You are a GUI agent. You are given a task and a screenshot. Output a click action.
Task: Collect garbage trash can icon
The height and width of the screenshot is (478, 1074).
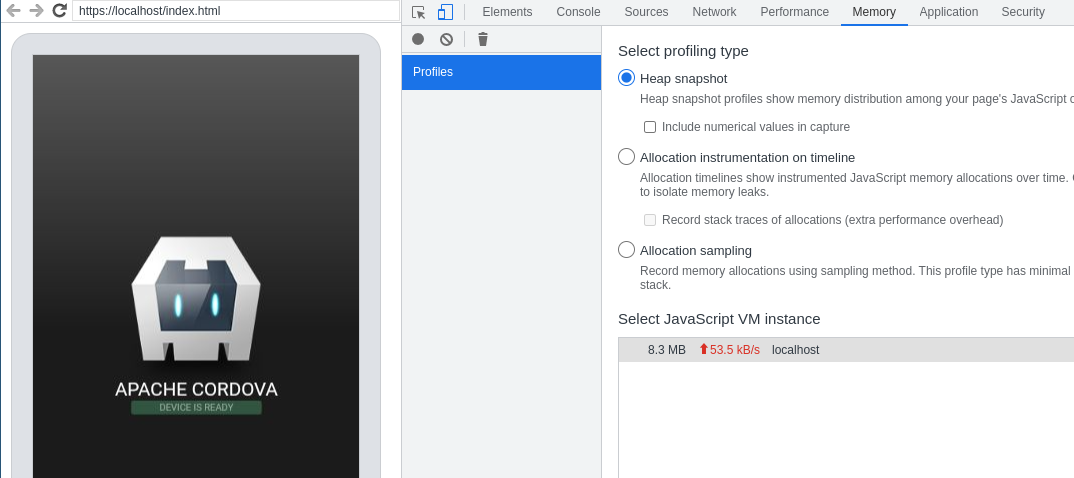coord(483,39)
